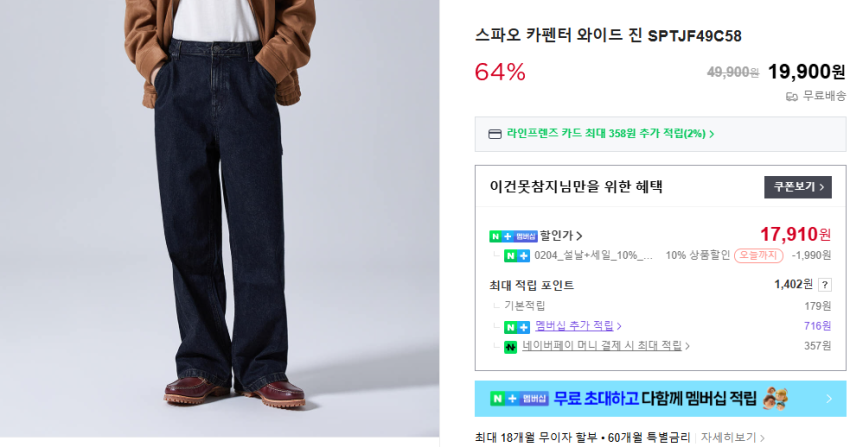Open arrow at right of membership banner

click(829, 399)
